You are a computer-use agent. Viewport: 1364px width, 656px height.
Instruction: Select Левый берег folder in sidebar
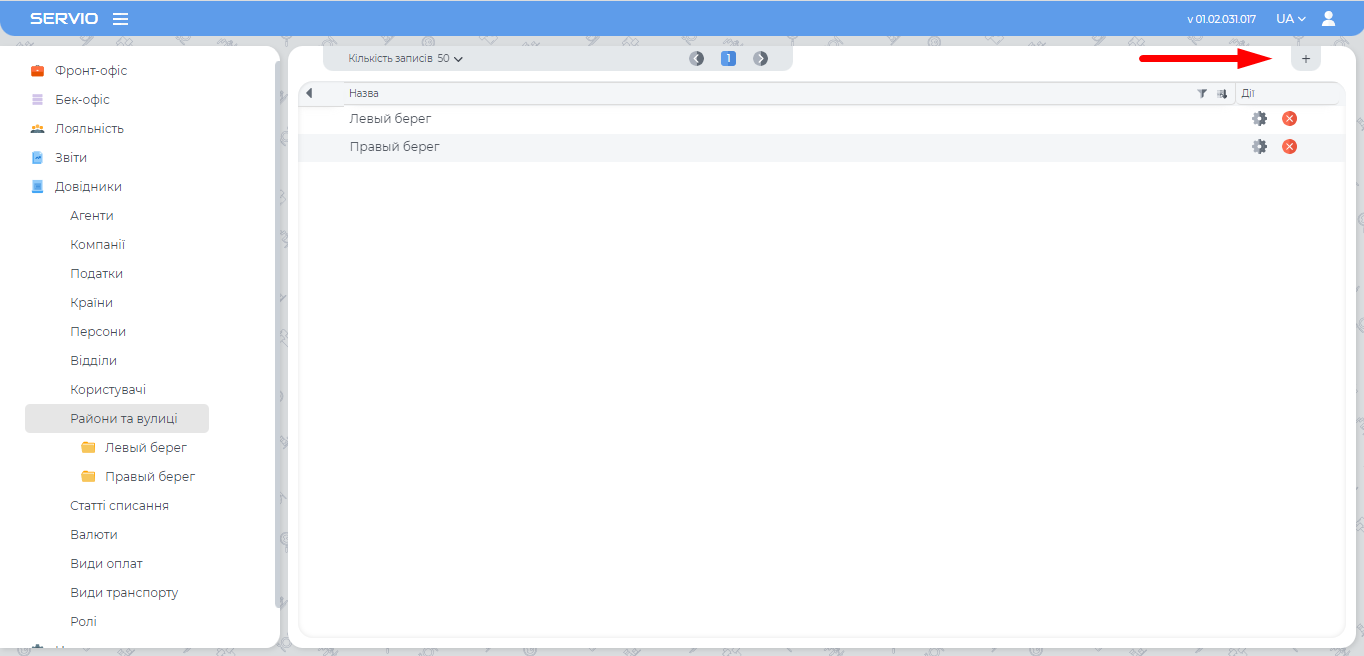145,448
